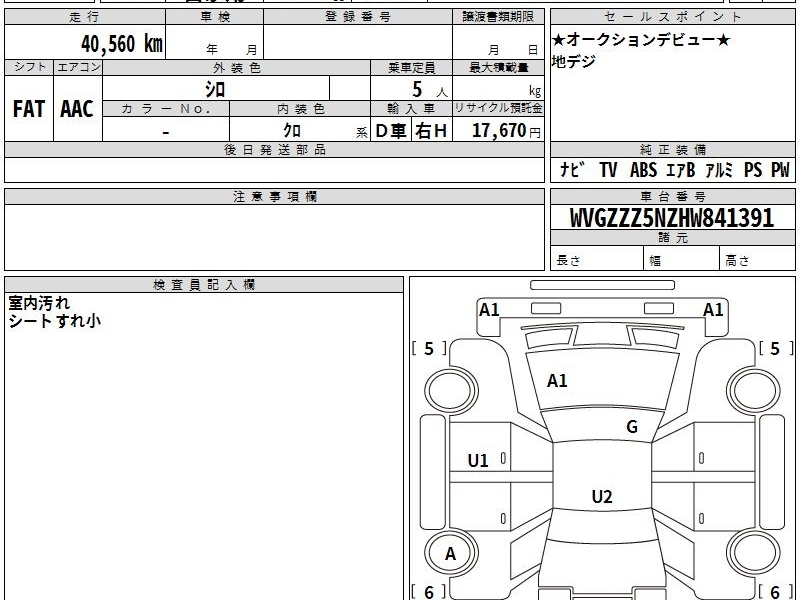Image resolution: width=800 pixels, height=600 pixels.
Task: Click 検査員記入欄 header
Action: click(204, 285)
